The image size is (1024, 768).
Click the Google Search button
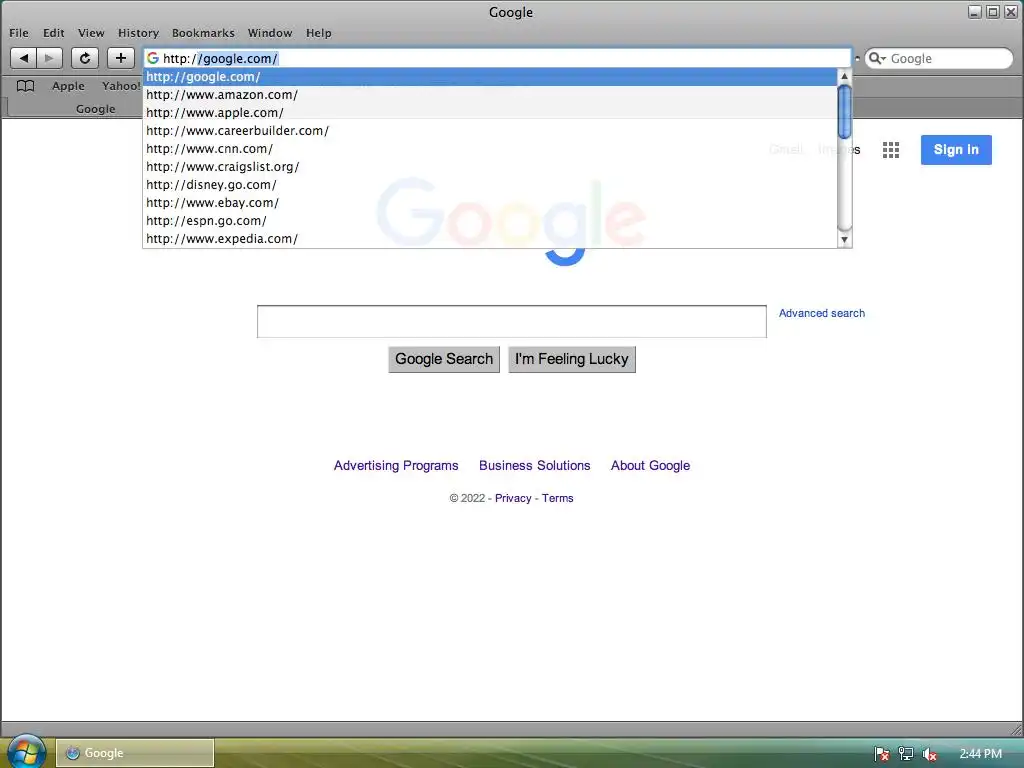click(444, 359)
